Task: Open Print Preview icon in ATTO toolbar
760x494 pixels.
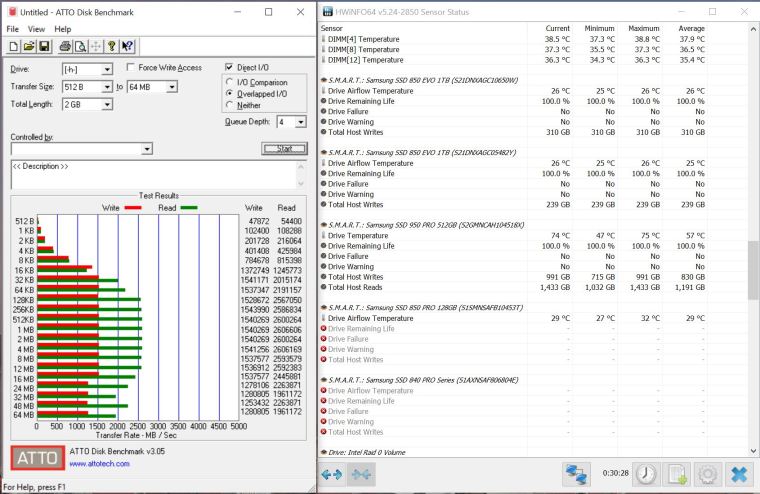Action: coord(80,47)
